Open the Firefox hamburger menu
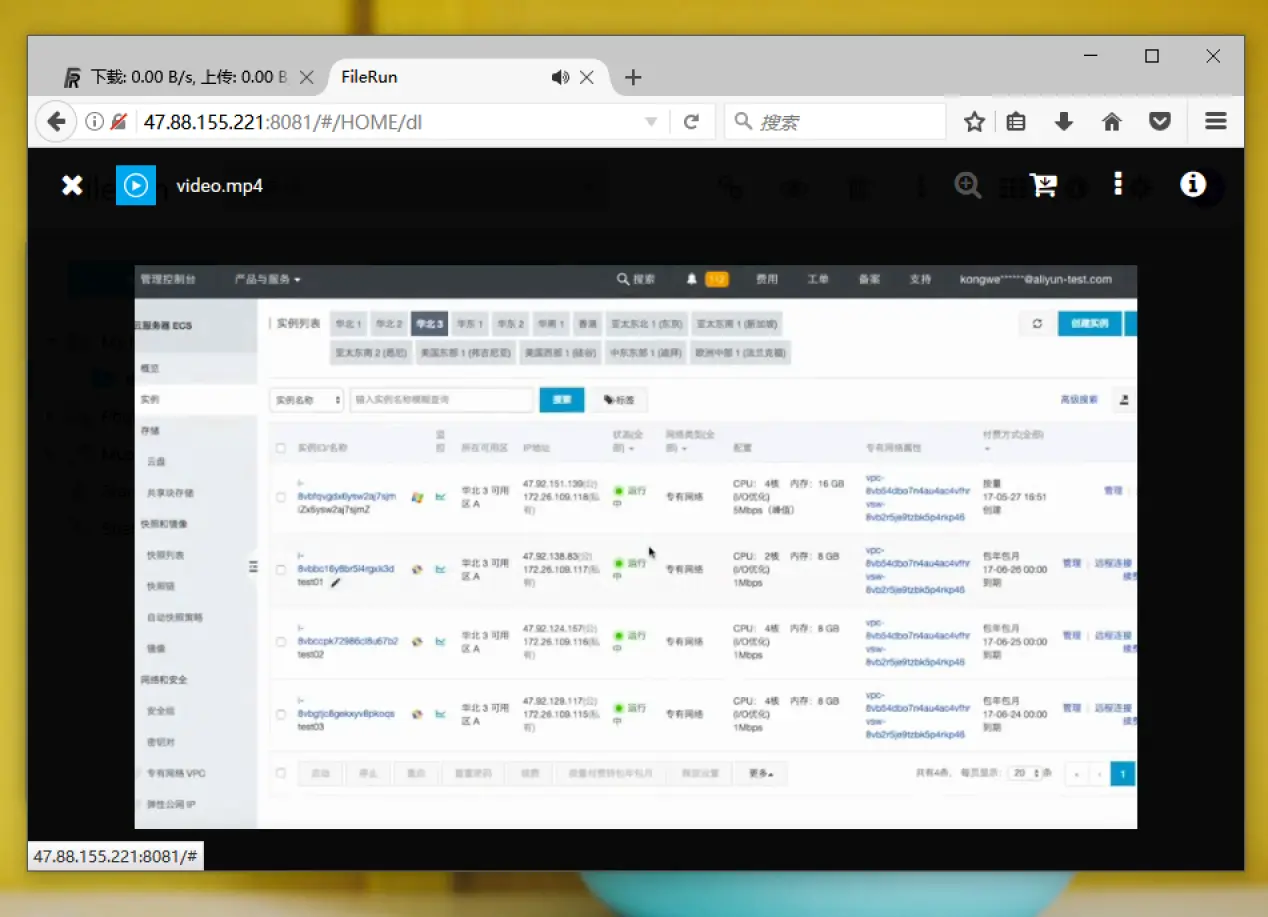1268x917 pixels. click(x=1216, y=122)
